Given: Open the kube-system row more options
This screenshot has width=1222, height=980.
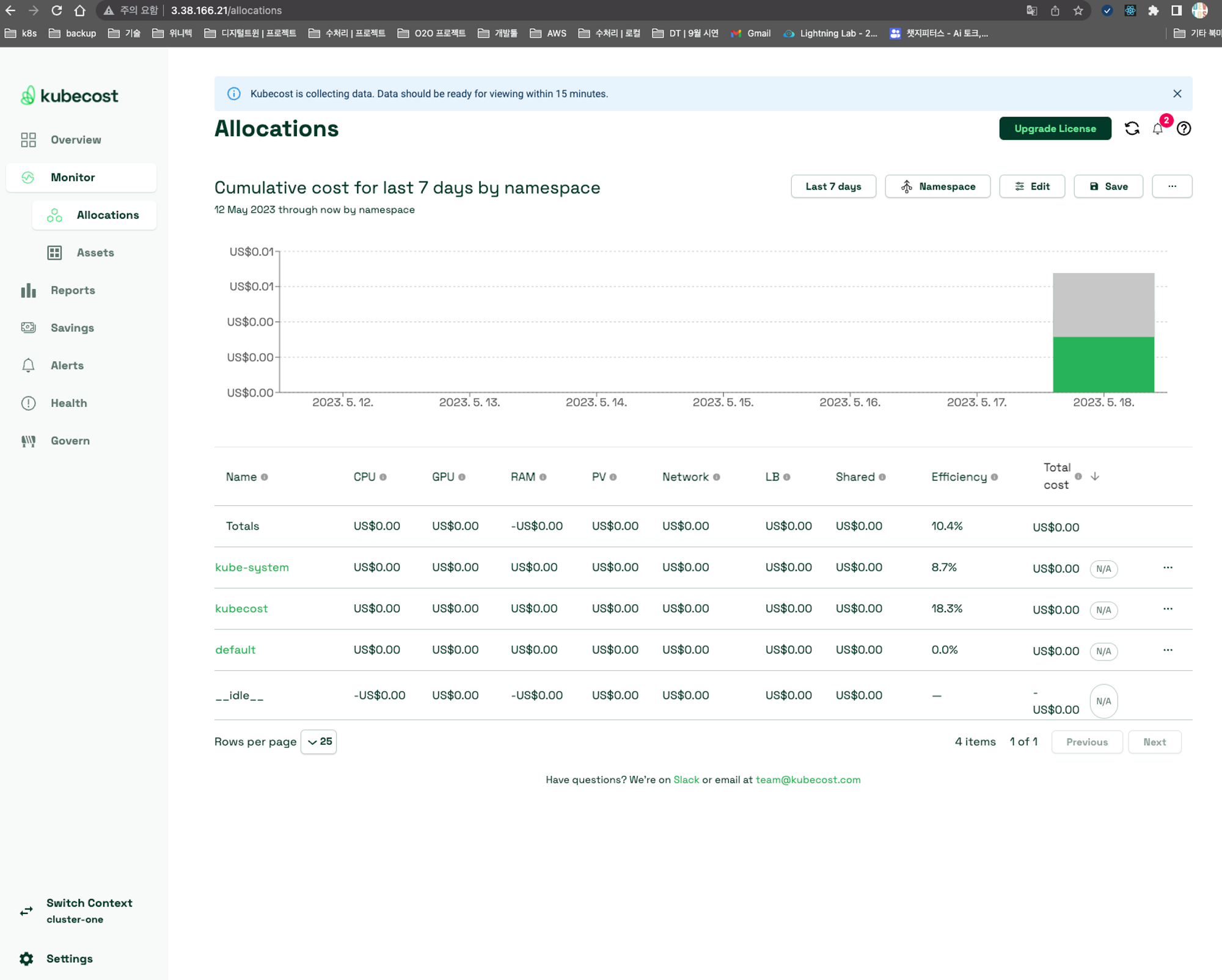Looking at the screenshot, I should [1168, 568].
